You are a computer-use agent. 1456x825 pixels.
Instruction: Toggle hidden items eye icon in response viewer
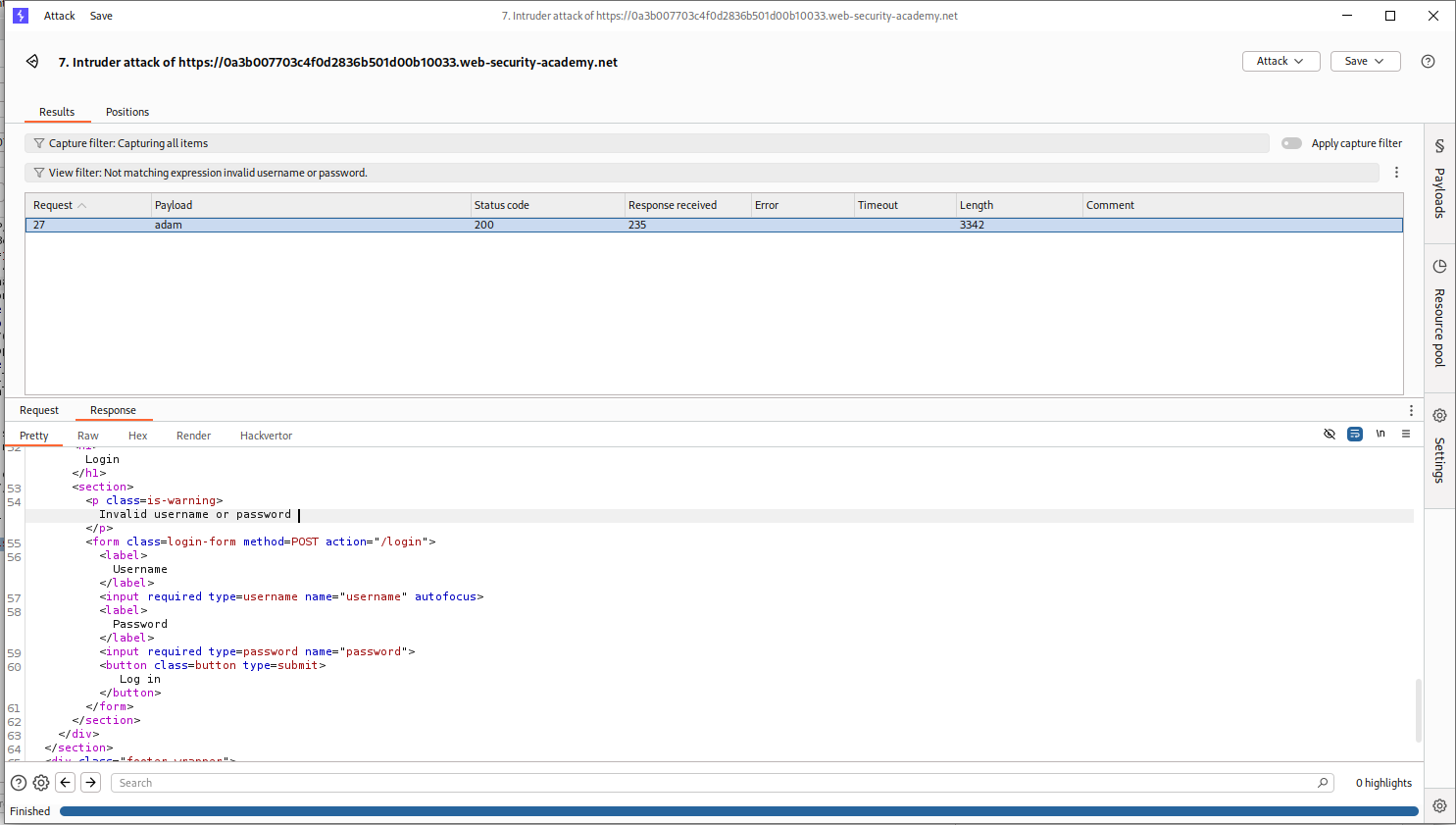[1330, 434]
